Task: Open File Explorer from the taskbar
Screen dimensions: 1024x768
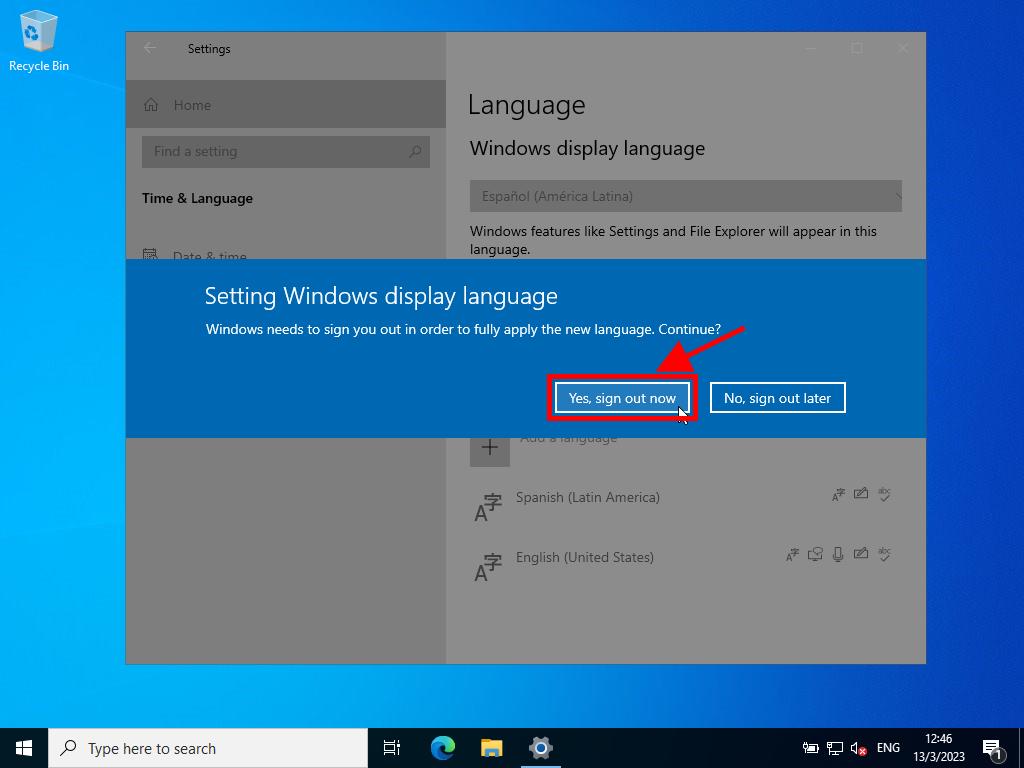Action: click(x=491, y=748)
